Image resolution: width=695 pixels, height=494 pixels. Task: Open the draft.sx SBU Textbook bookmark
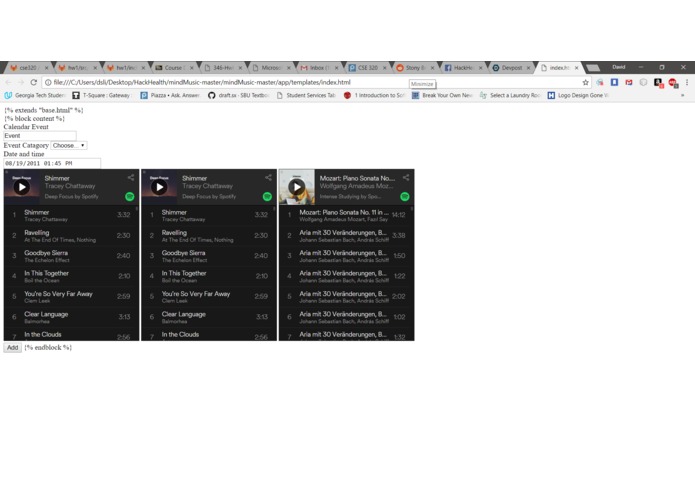(238, 95)
